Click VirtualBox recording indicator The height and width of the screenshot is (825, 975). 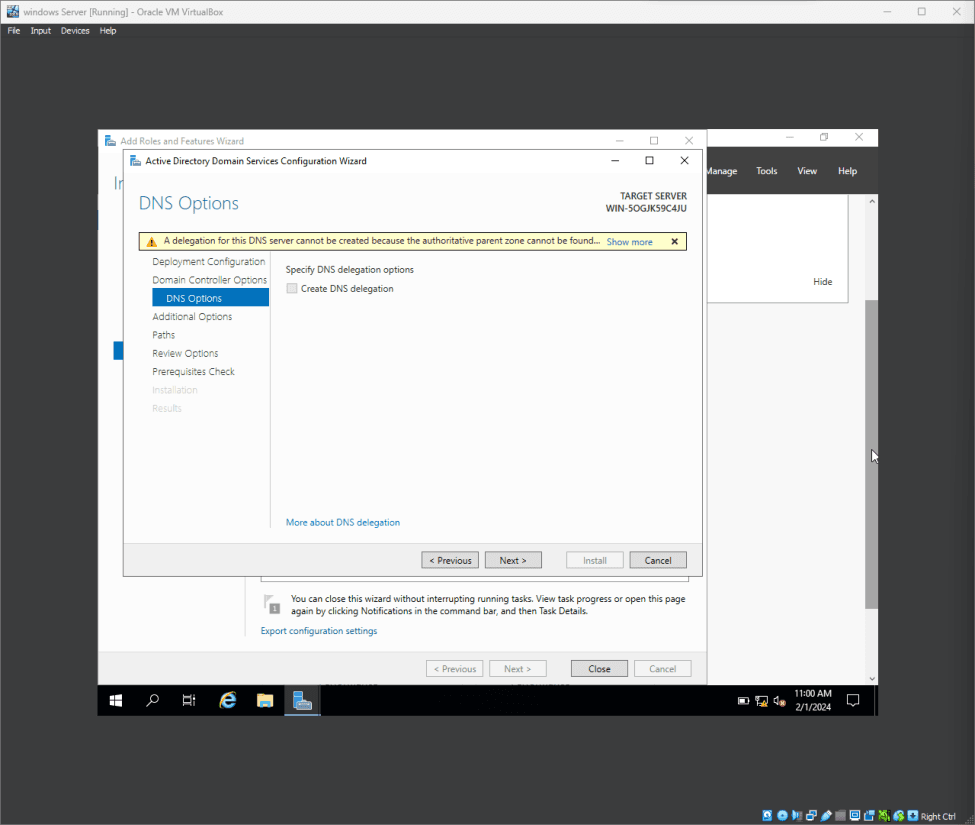(869, 816)
